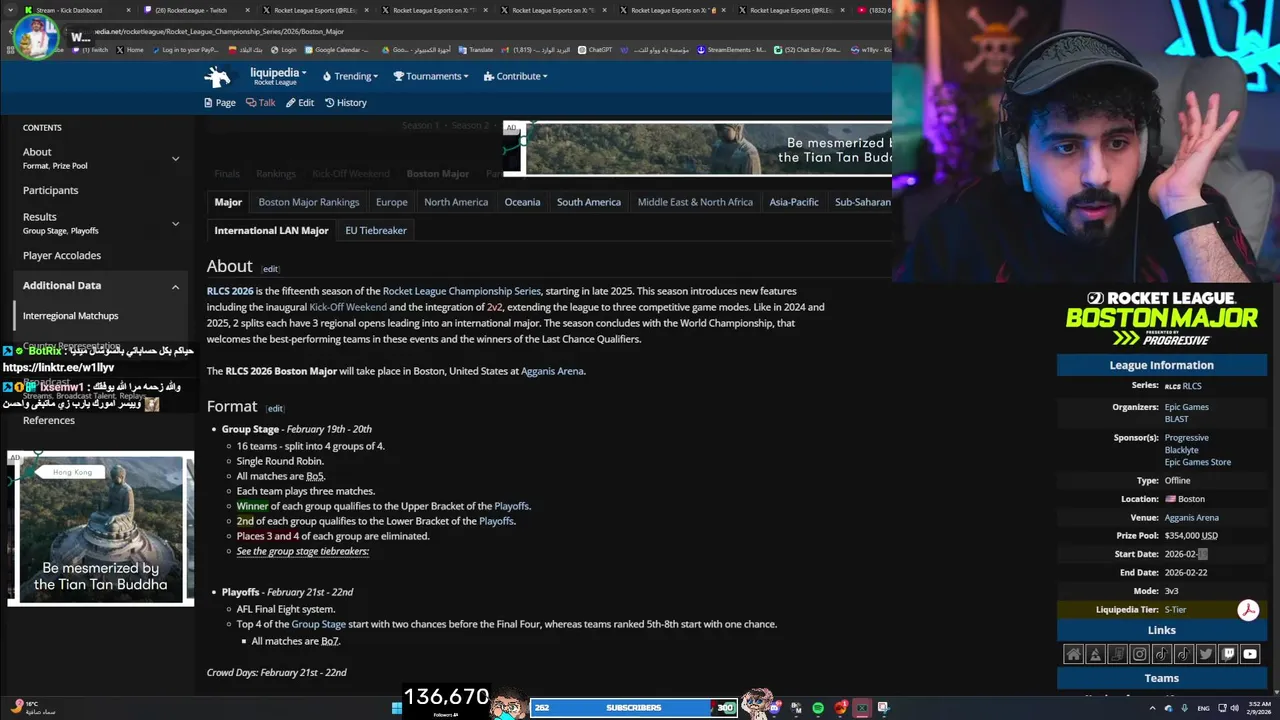Jump to Participants in contents sidebar
Image resolution: width=1280 pixels, height=720 pixels.
(50, 190)
